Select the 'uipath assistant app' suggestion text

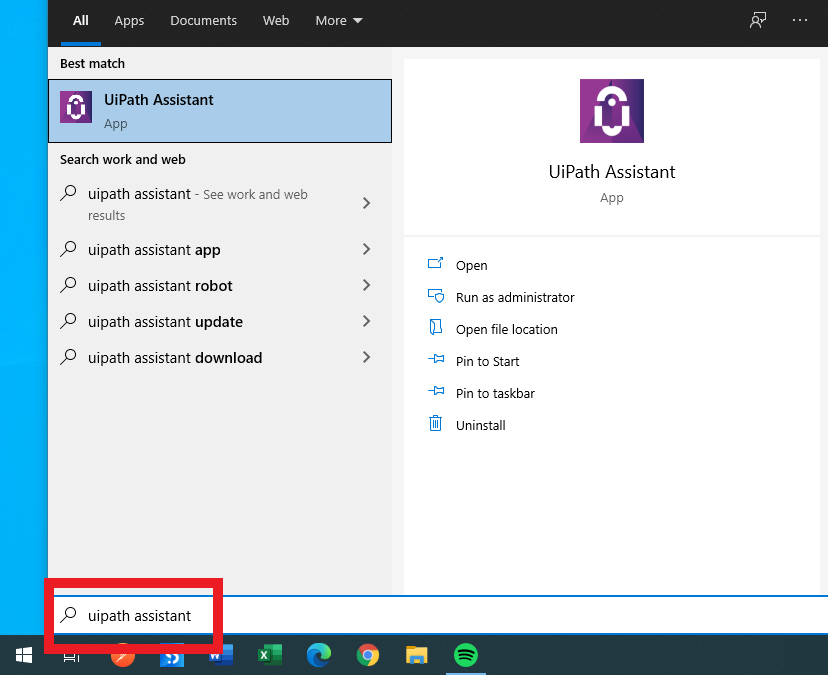tap(154, 250)
